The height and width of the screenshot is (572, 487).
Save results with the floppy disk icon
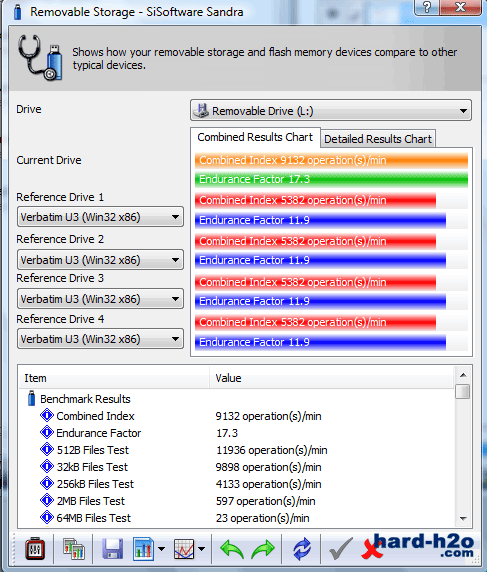(x=112, y=549)
